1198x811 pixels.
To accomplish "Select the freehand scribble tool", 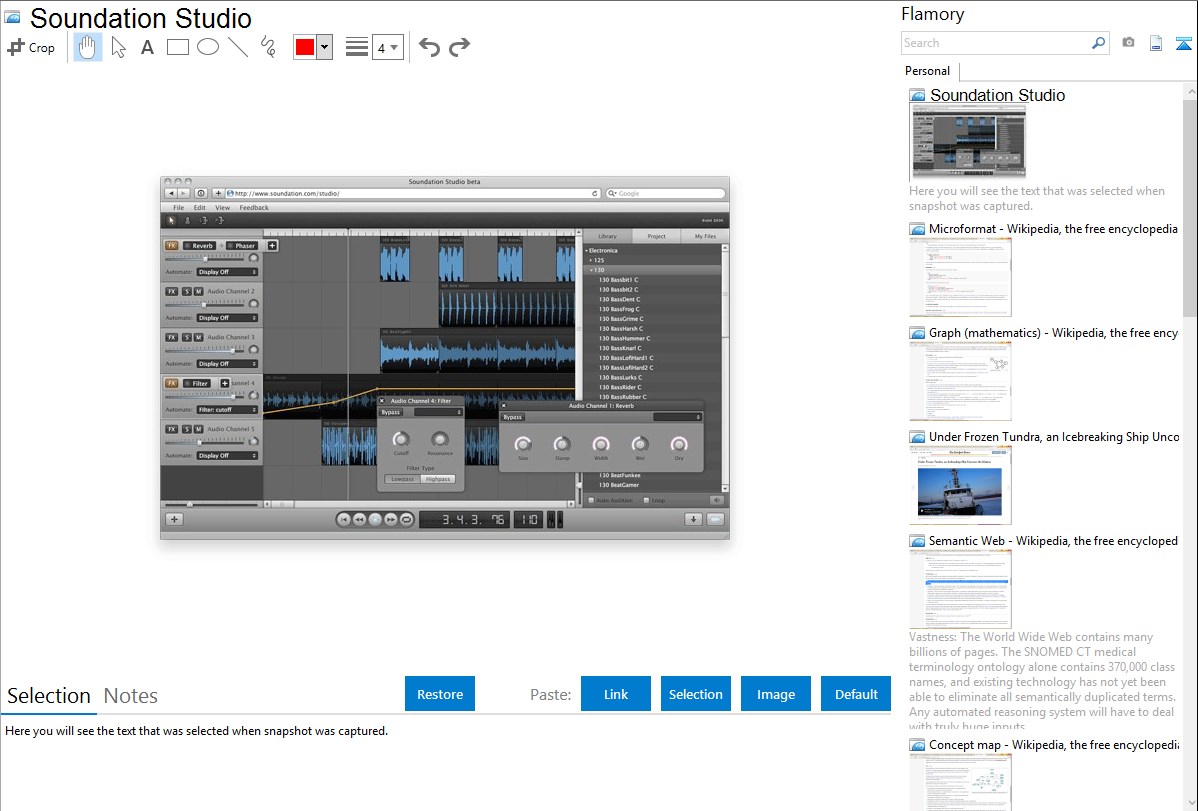I will tap(268, 47).
